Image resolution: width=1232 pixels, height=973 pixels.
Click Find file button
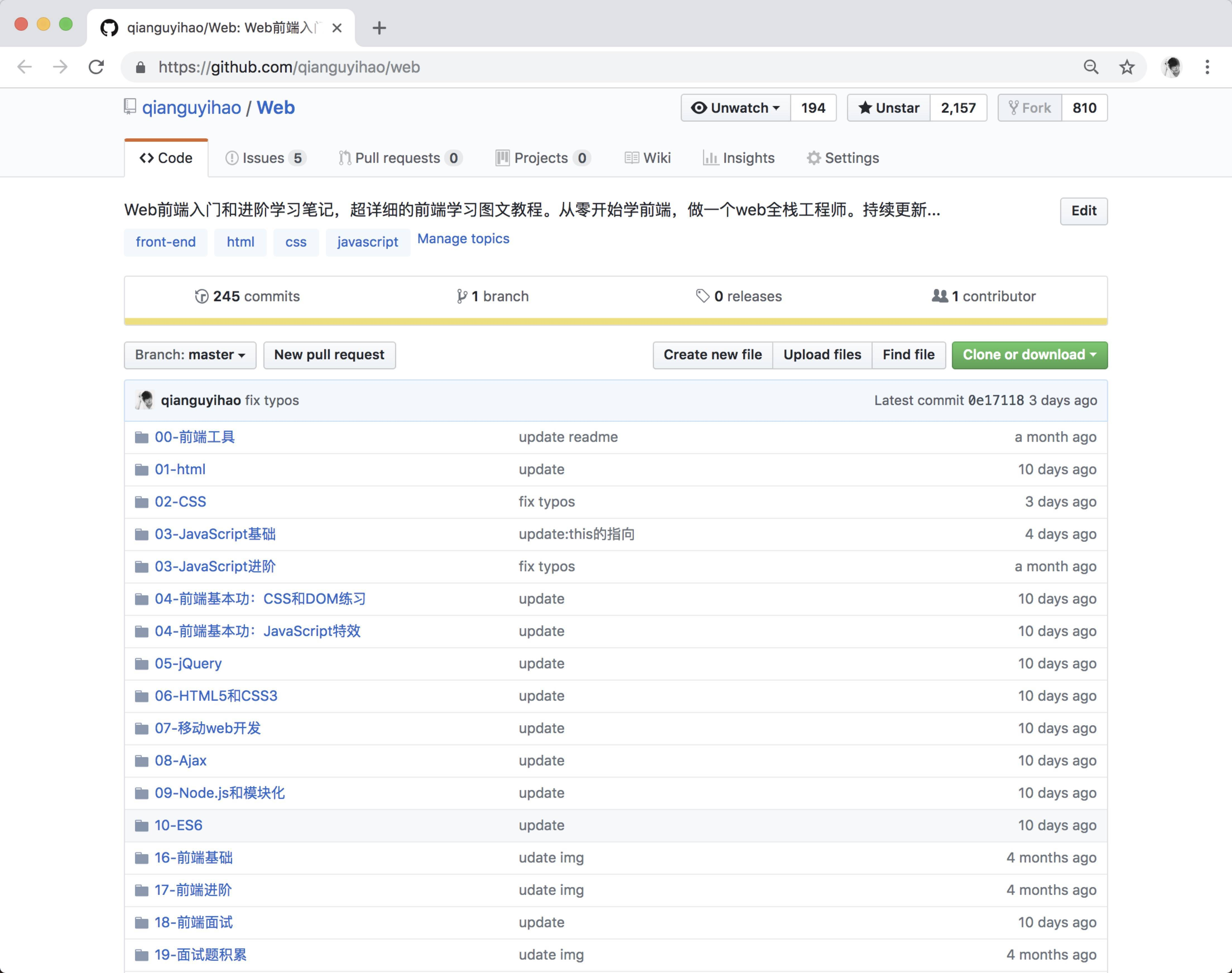[x=908, y=355]
